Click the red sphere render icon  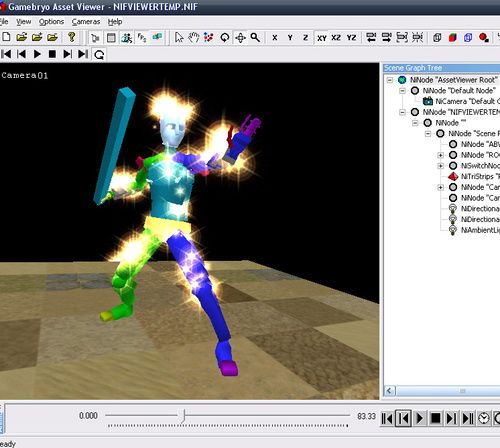coord(484,38)
